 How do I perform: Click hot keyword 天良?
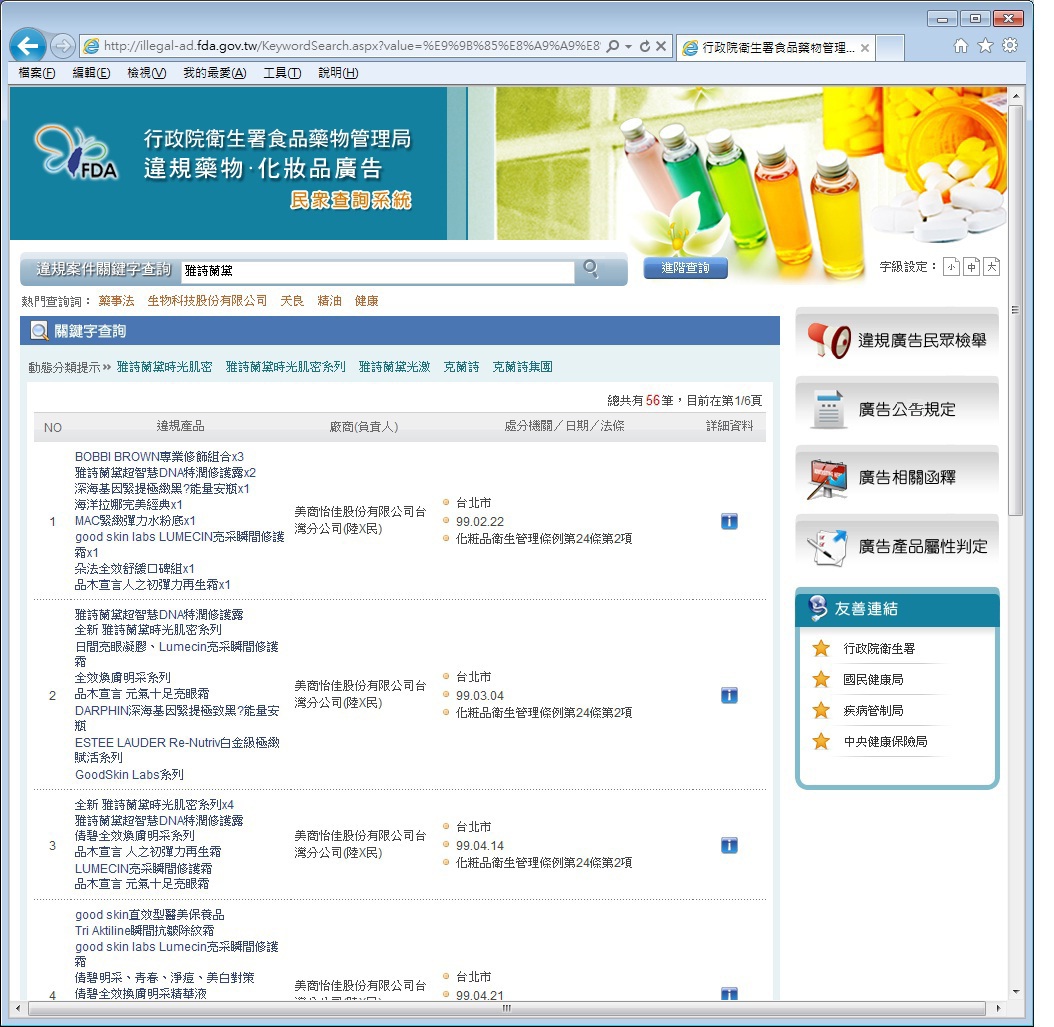tap(292, 300)
